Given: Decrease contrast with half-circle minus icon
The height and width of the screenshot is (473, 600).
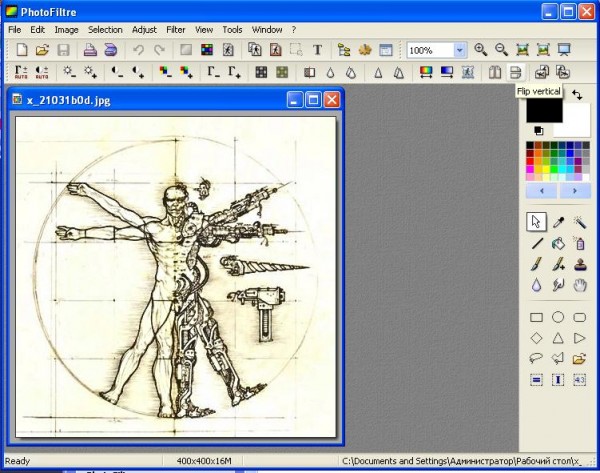Looking at the screenshot, I should (x=117, y=72).
